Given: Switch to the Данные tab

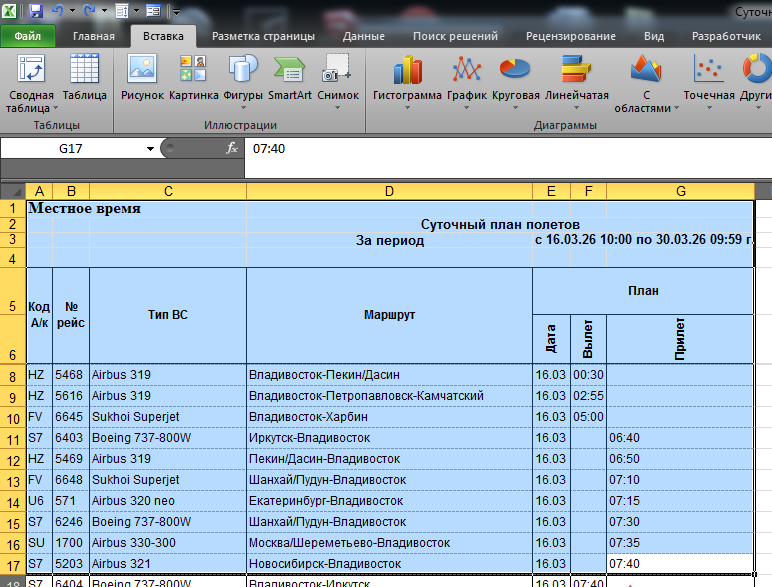Looking at the screenshot, I should pos(363,36).
